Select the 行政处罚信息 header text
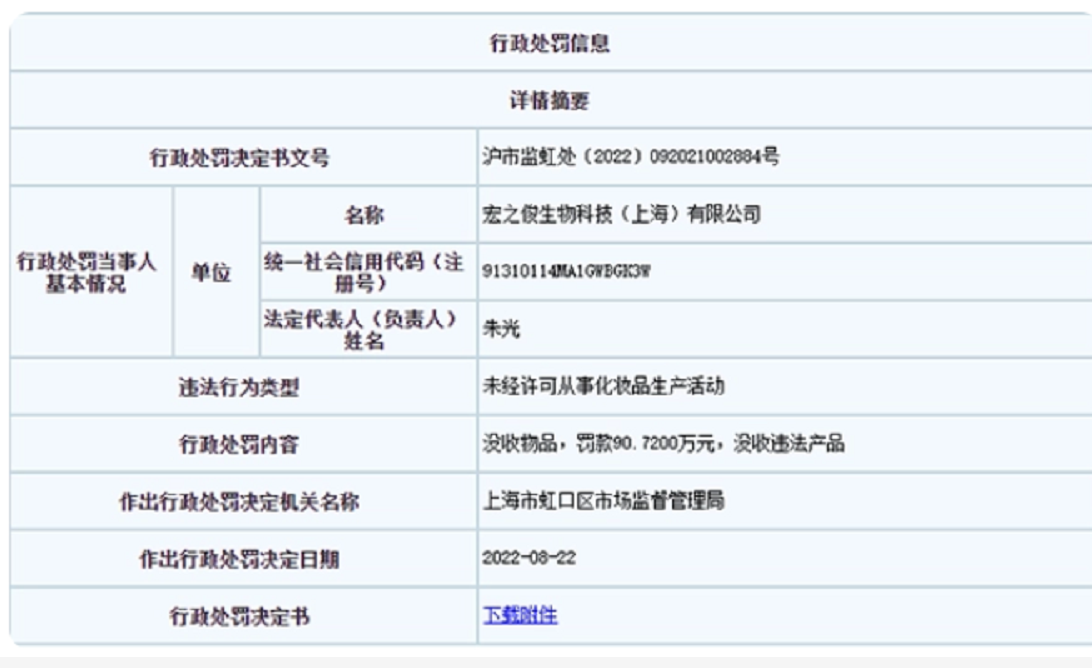1092x668 pixels. tap(549, 43)
